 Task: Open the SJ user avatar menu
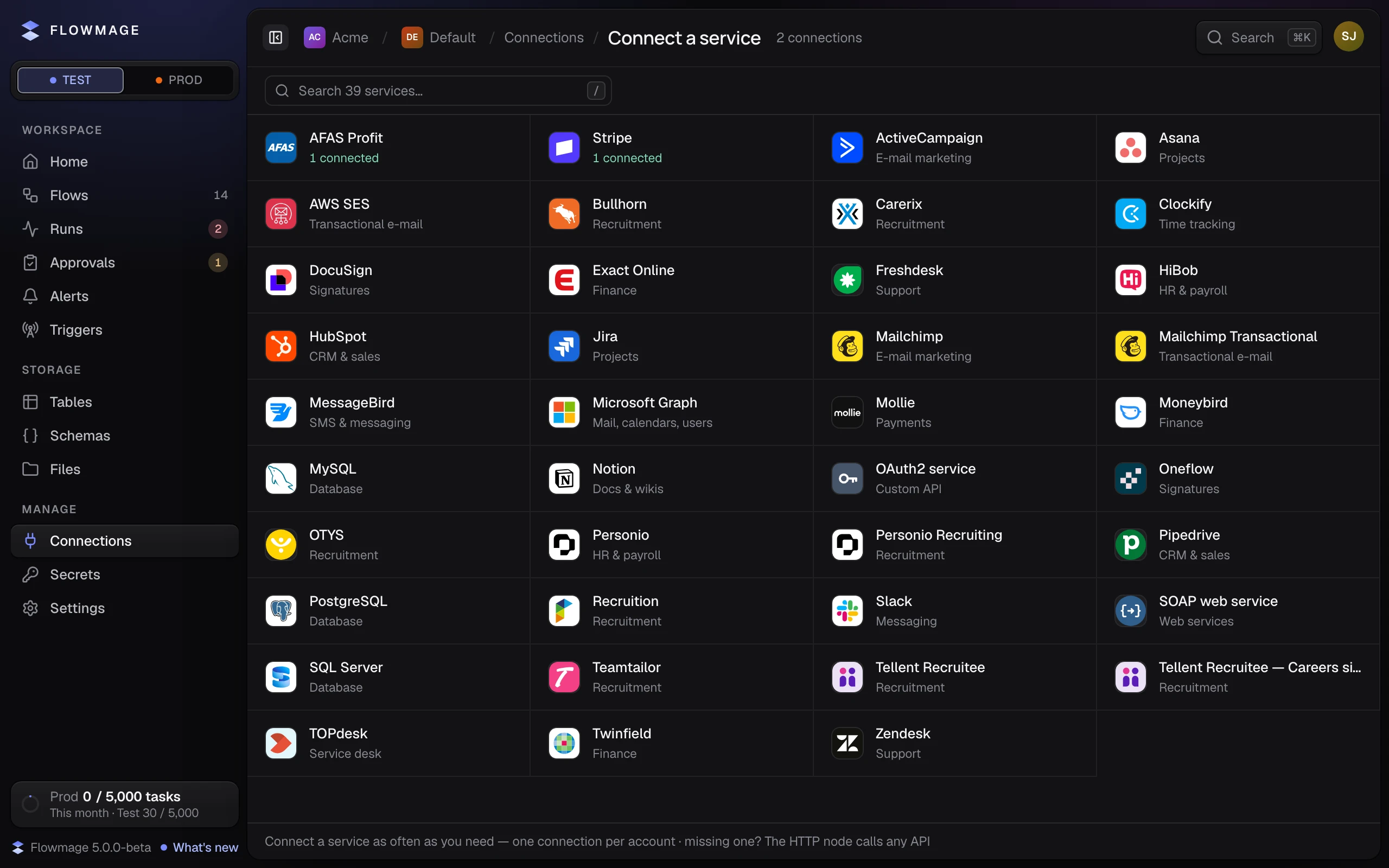pos(1348,37)
